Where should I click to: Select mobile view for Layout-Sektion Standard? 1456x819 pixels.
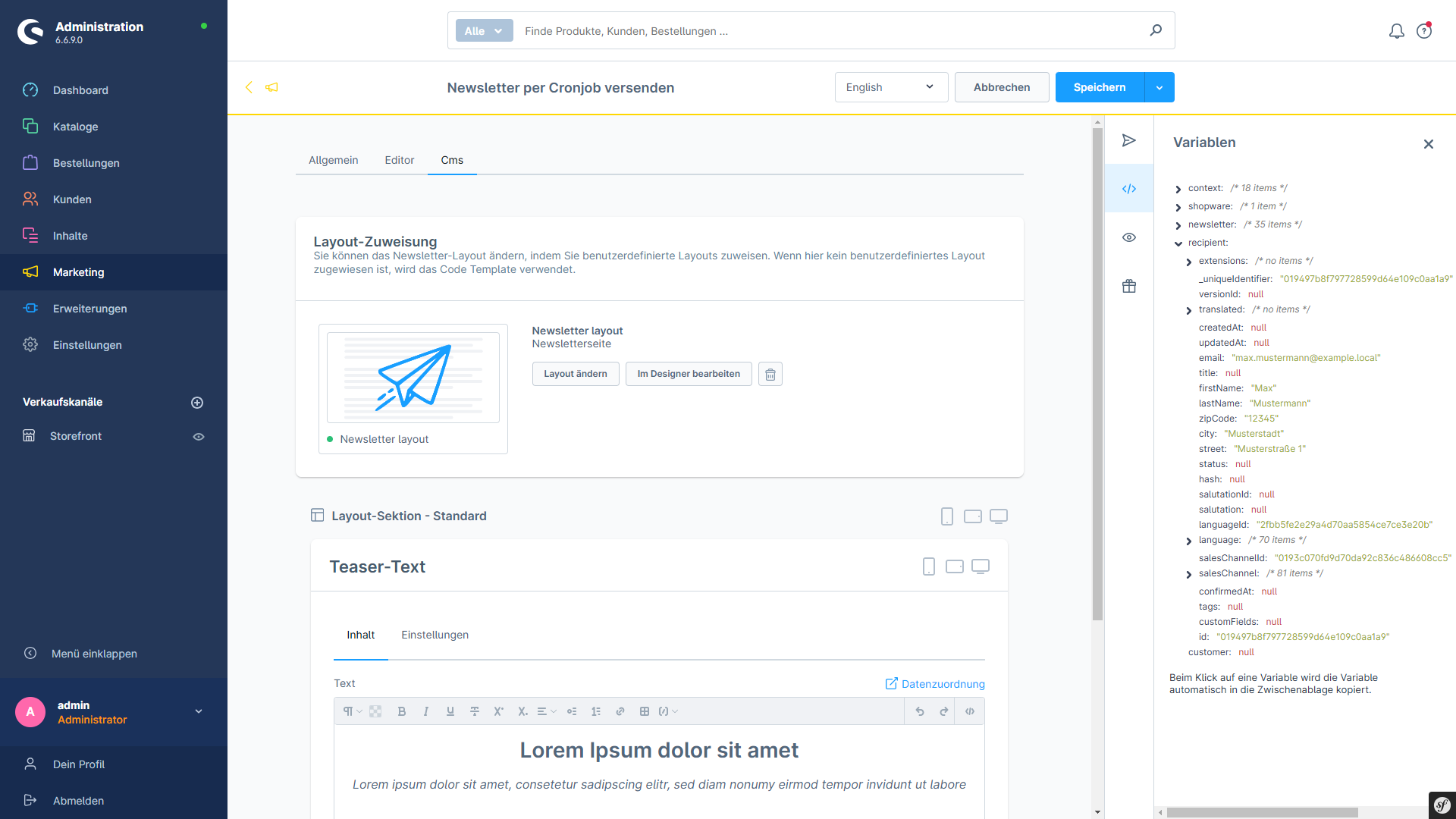pos(947,516)
